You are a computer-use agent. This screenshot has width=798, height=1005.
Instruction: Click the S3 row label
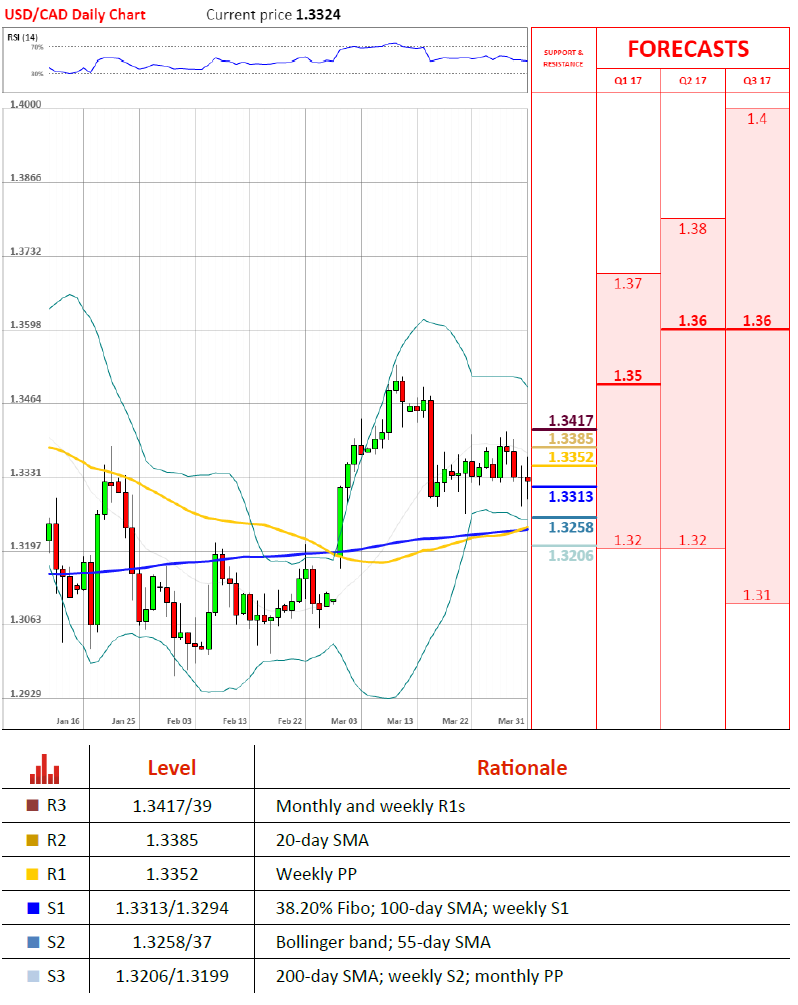[x=56, y=976]
